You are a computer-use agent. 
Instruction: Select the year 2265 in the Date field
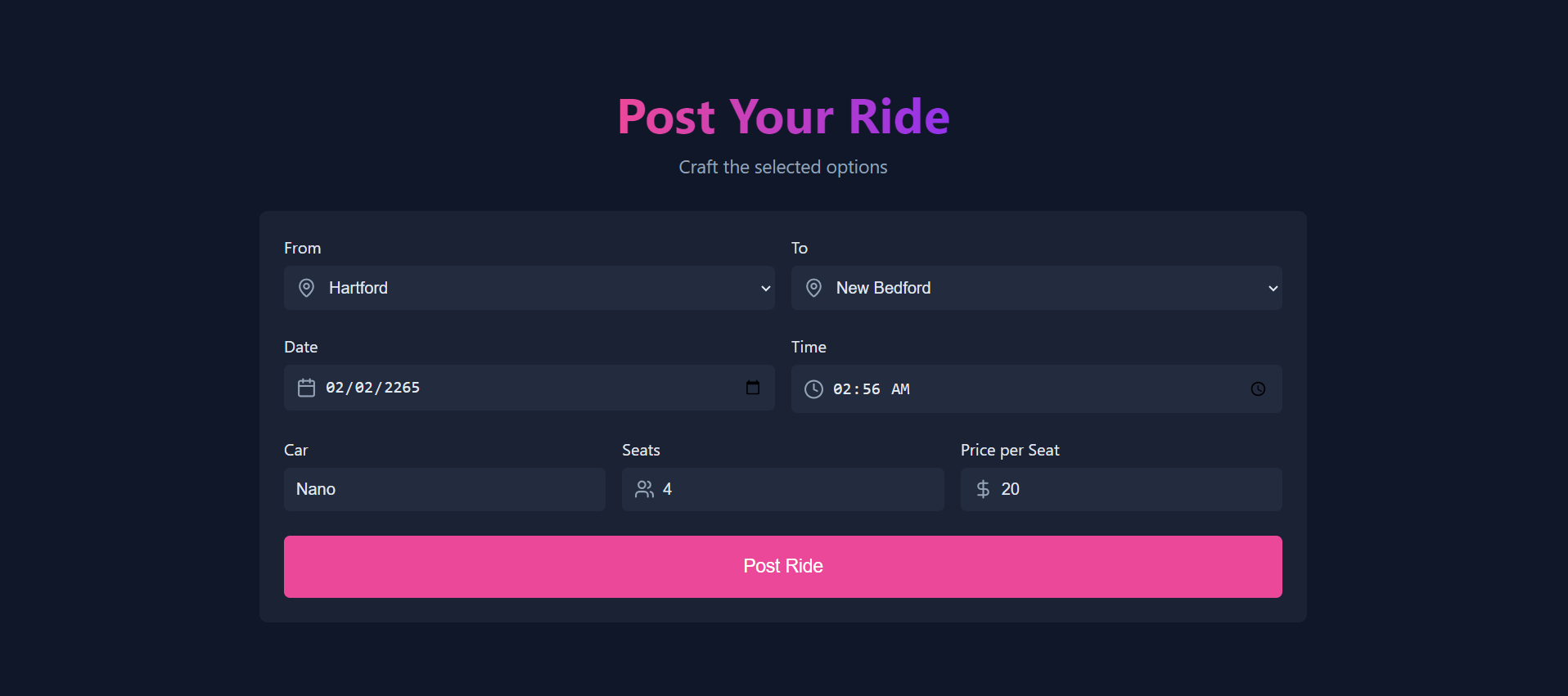[x=402, y=388]
